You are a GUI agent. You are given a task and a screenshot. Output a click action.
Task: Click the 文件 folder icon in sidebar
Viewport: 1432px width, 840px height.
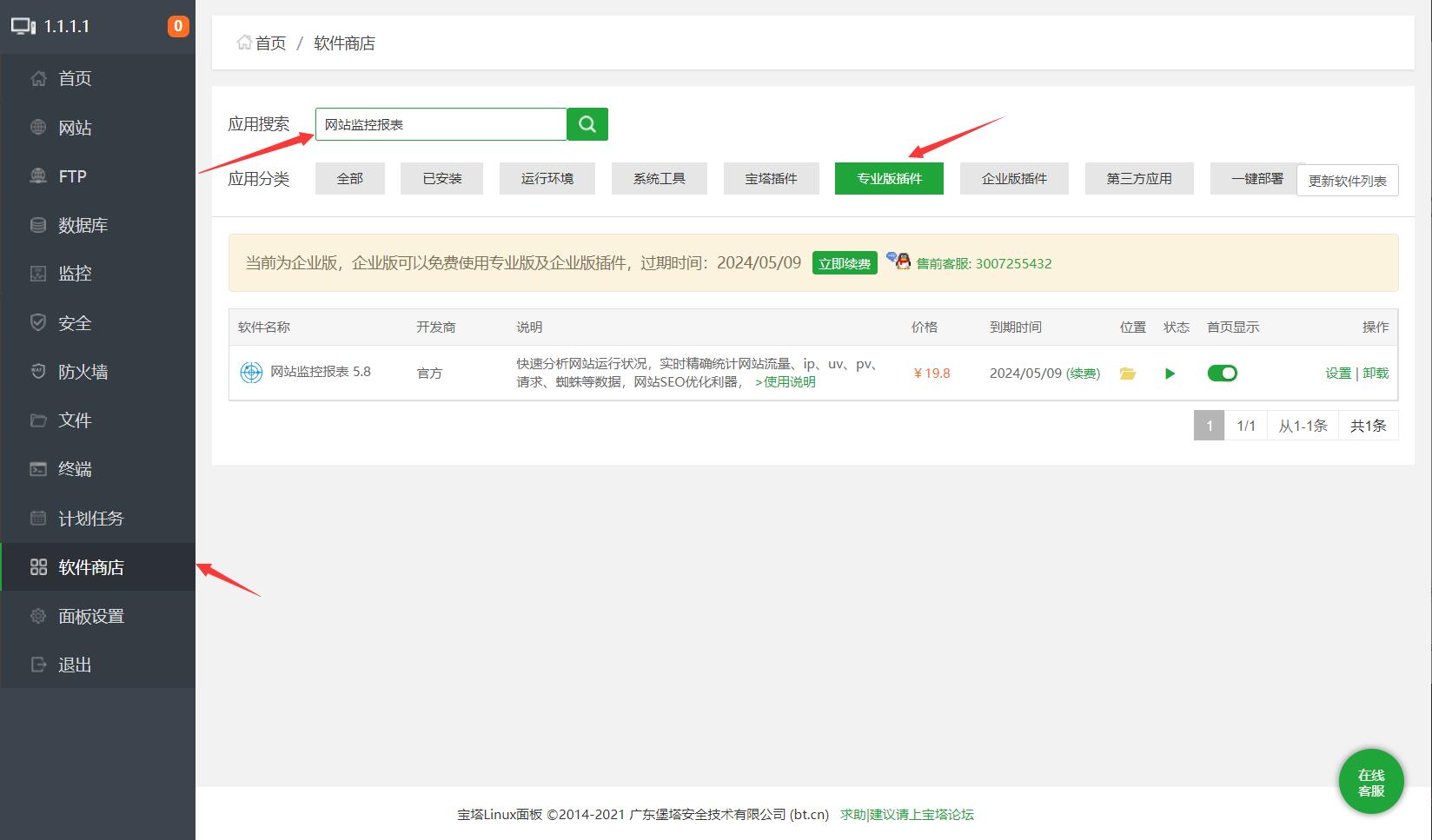(38, 420)
